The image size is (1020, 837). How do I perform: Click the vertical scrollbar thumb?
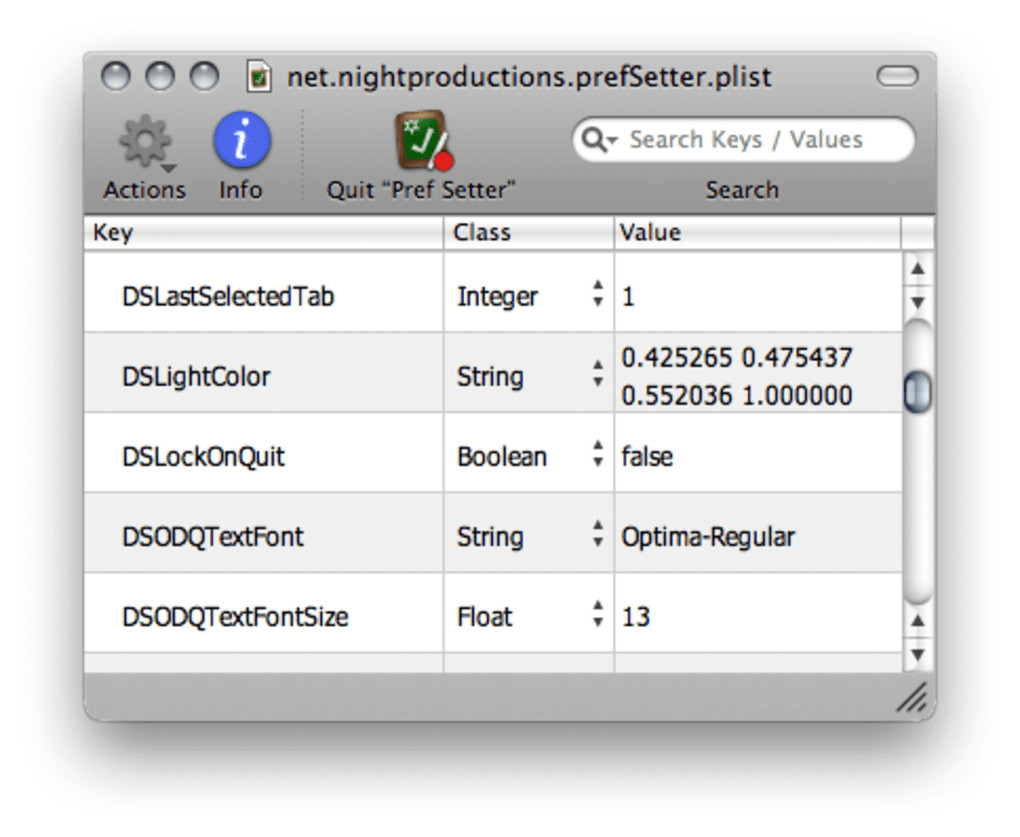click(x=917, y=392)
